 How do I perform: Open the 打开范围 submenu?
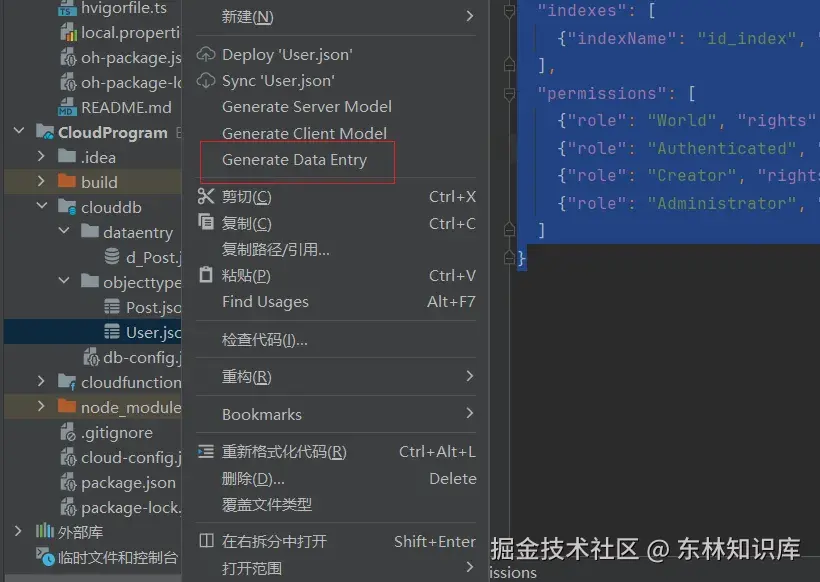(x=336, y=568)
